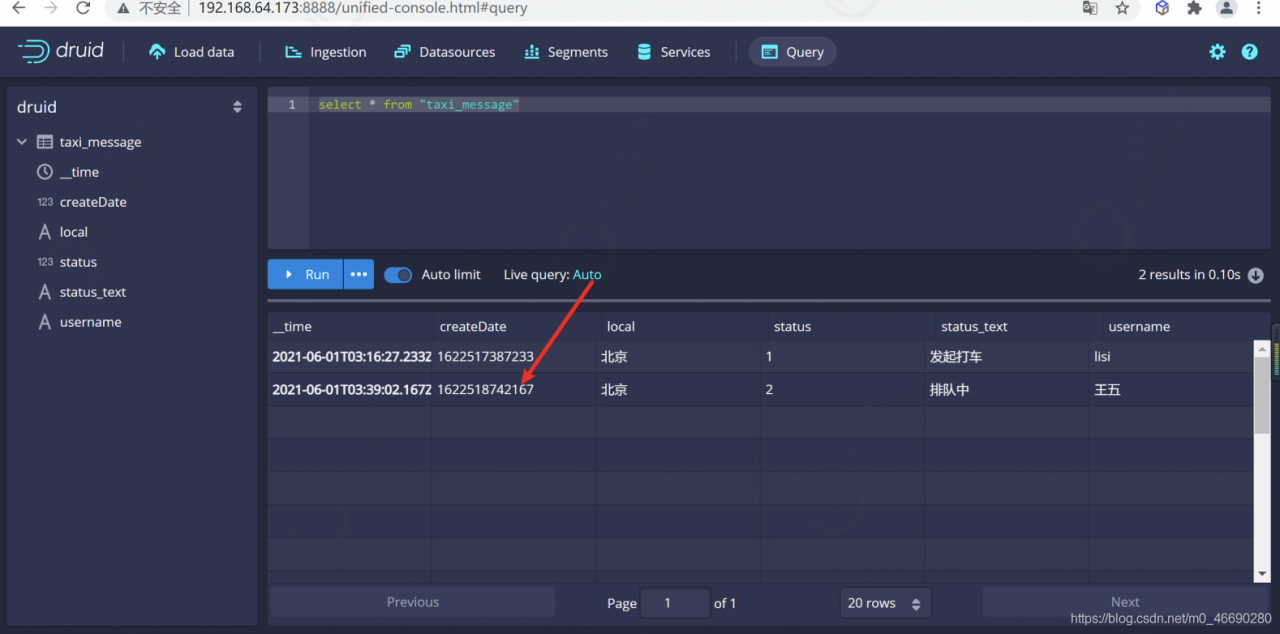Click the 2021-06-01T03:16:27 time cell
Viewport: 1280px width, 634px height.
351,357
